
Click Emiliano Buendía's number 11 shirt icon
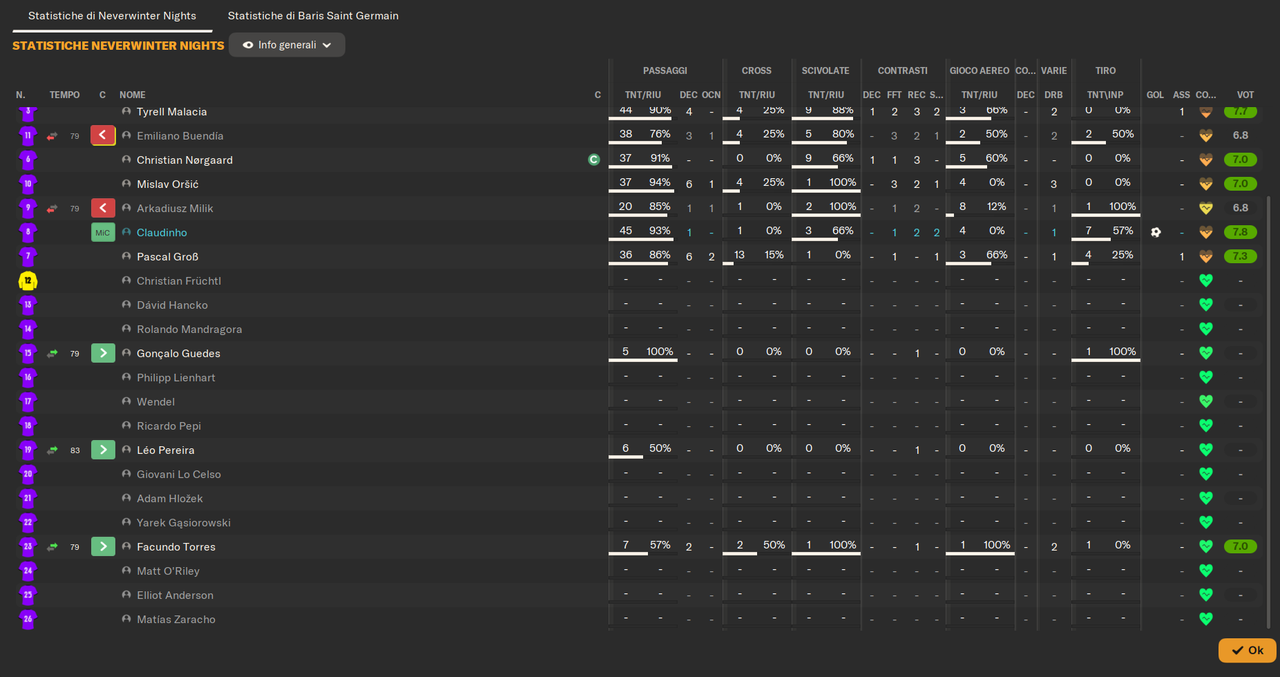pyautogui.click(x=28, y=136)
